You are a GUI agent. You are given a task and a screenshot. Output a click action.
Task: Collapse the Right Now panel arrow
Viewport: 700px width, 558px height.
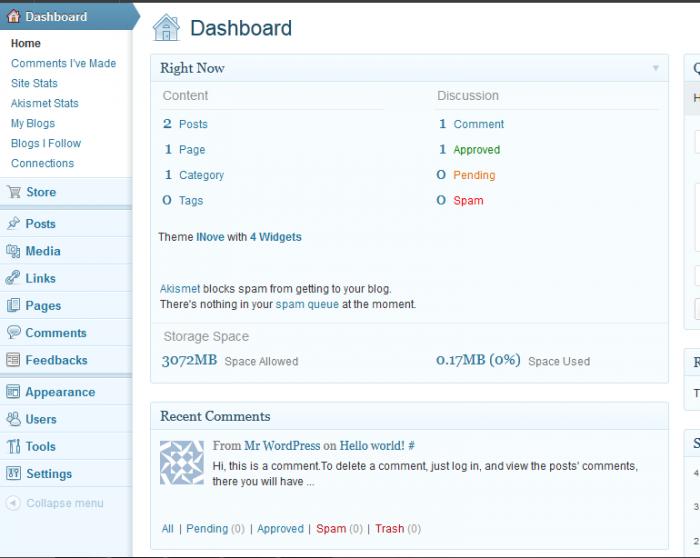click(x=656, y=68)
